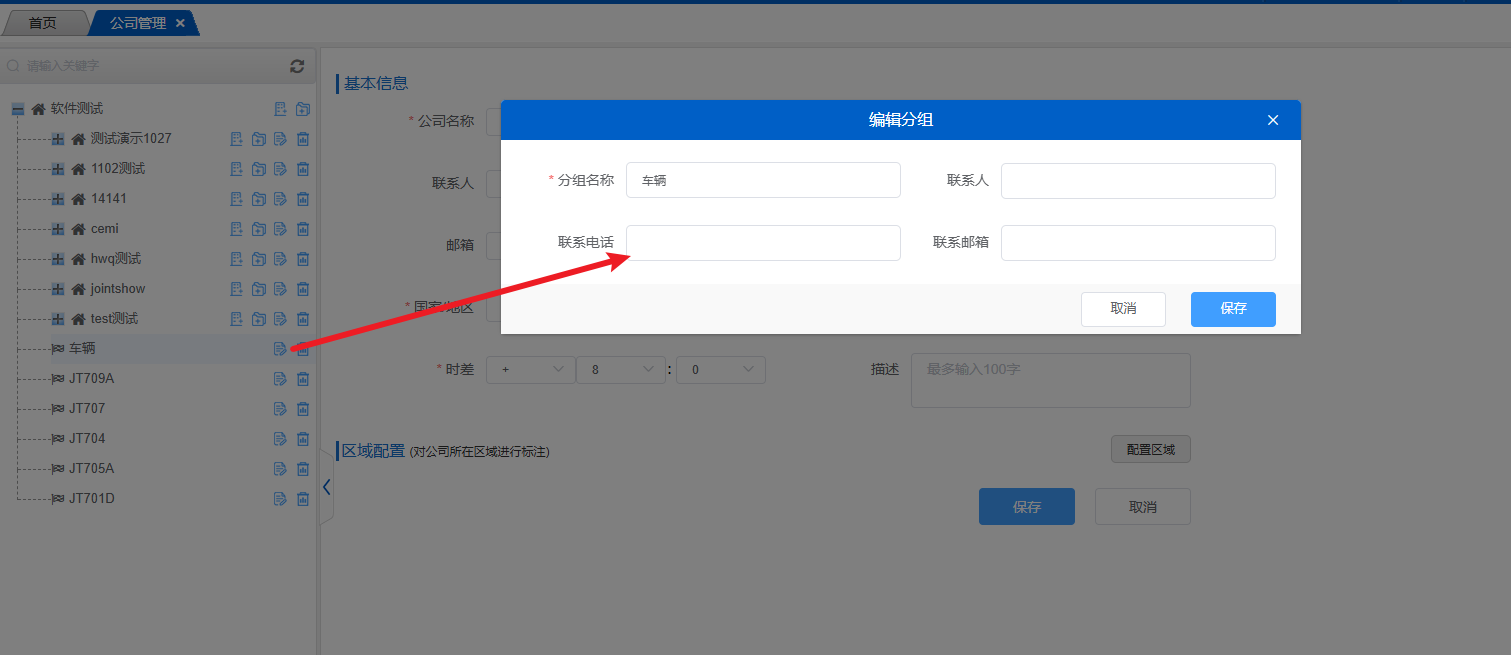The height and width of the screenshot is (655, 1511).
Task: Expand the jointshow tree node
Action: point(58,289)
